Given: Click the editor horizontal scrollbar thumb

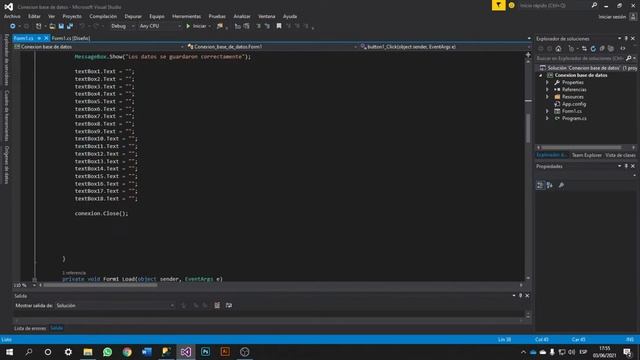Looking at the screenshot, I should (x=100, y=285).
